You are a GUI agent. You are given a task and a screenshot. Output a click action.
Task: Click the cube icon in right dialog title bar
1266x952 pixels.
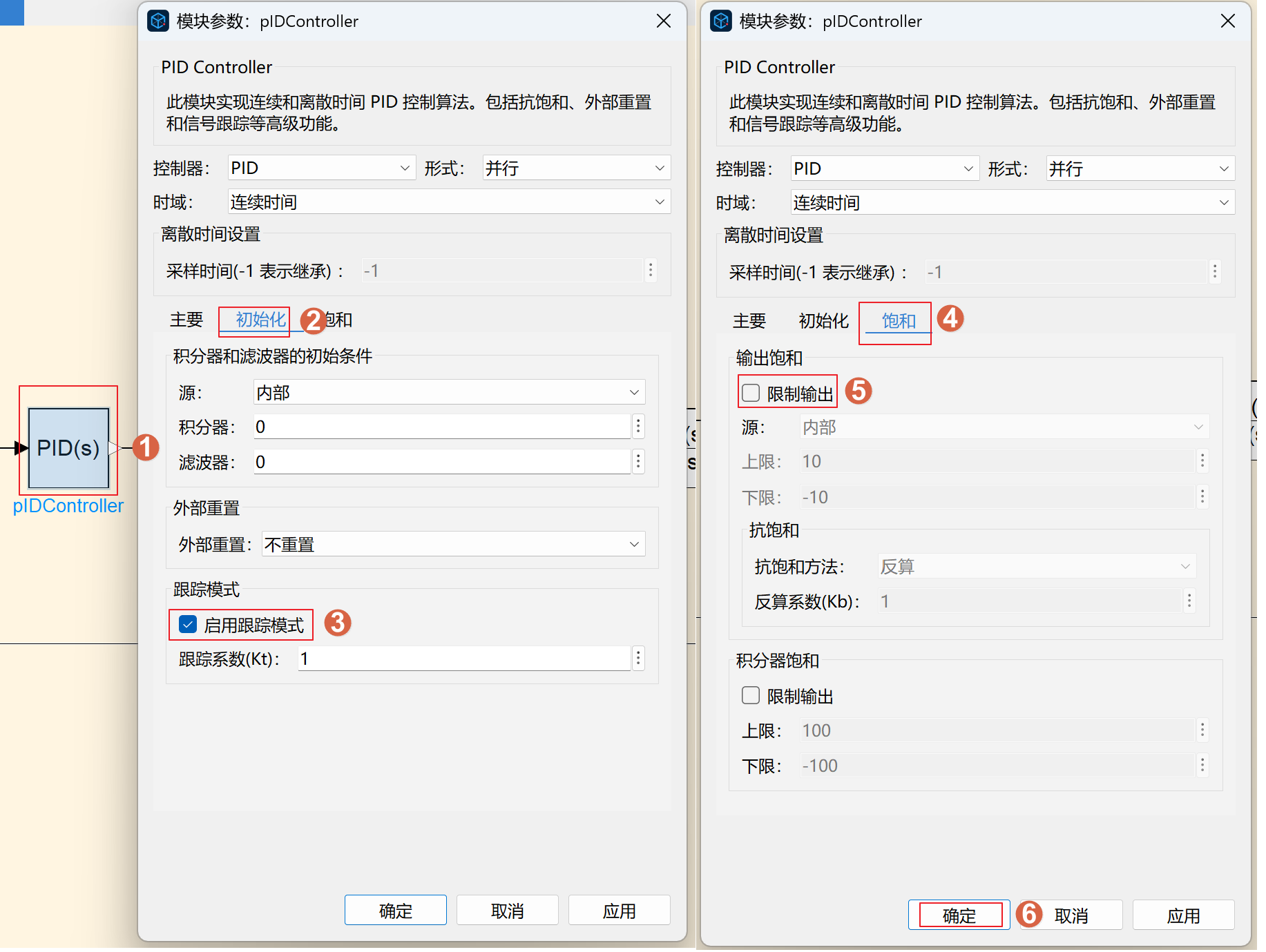[x=721, y=21]
